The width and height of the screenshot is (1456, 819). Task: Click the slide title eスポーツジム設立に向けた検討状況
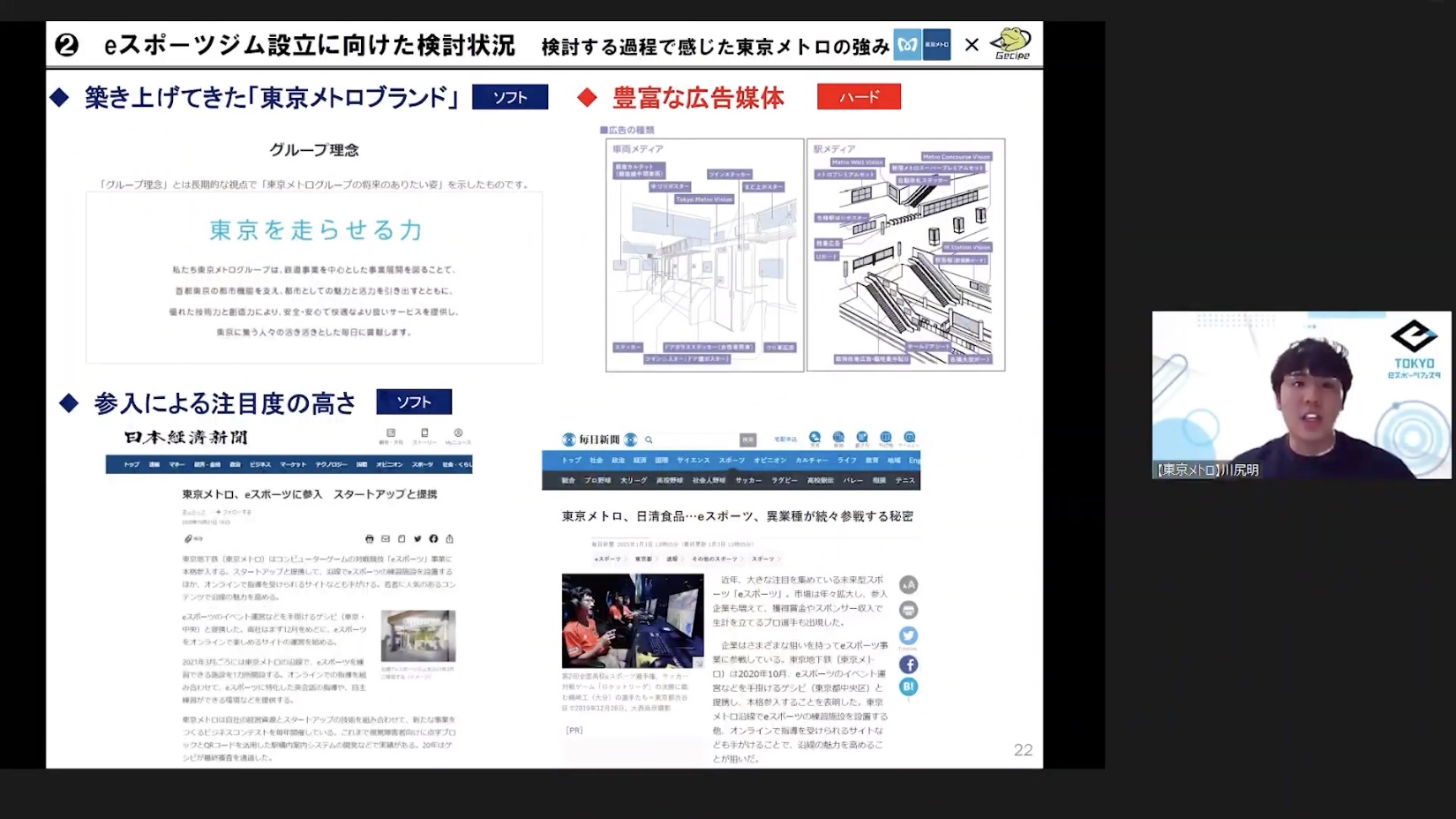pyautogui.click(x=310, y=45)
